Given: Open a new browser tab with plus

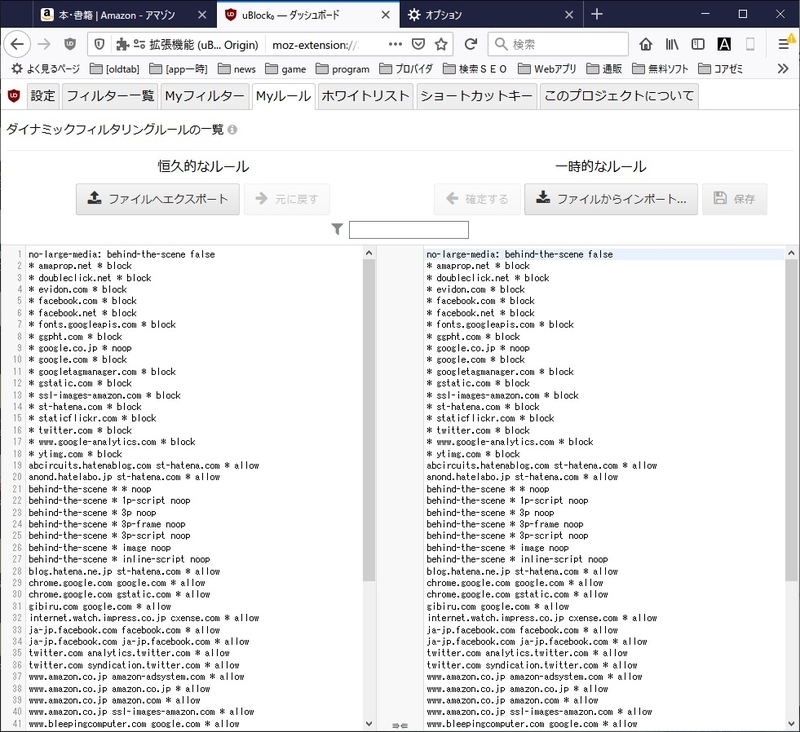Looking at the screenshot, I should coord(596,14).
